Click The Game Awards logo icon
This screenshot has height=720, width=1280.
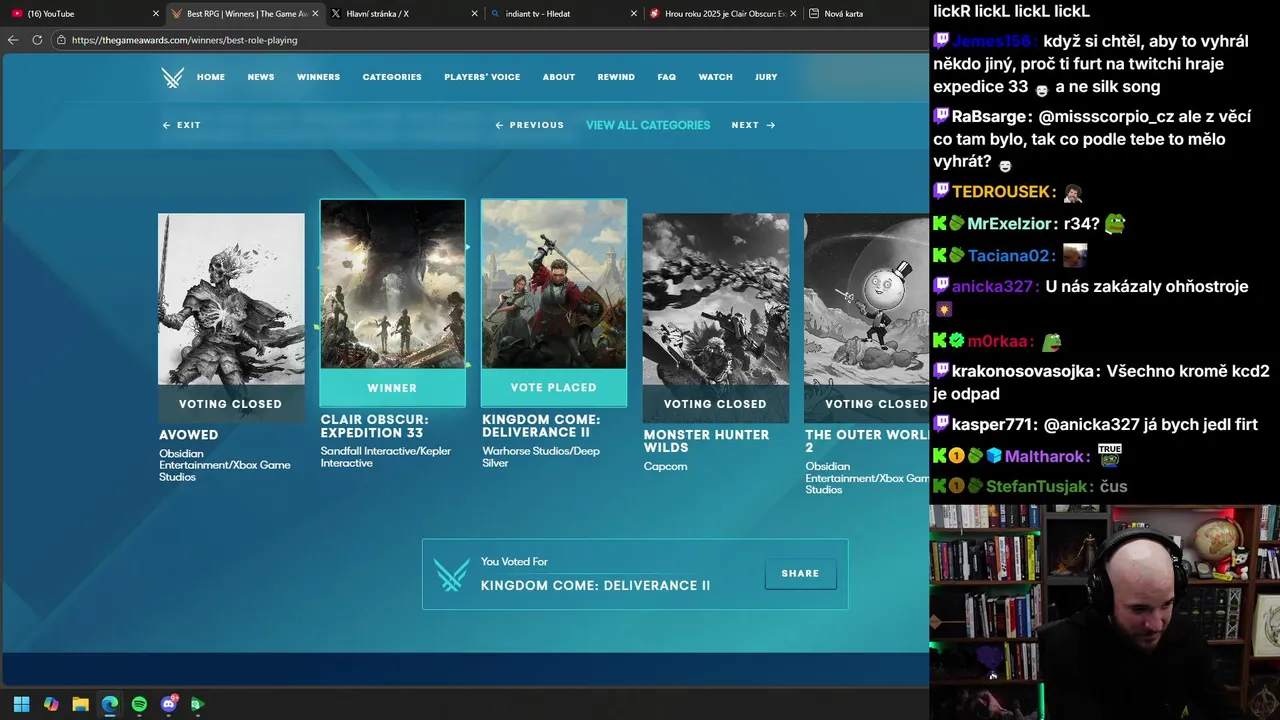[x=173, y=77]
